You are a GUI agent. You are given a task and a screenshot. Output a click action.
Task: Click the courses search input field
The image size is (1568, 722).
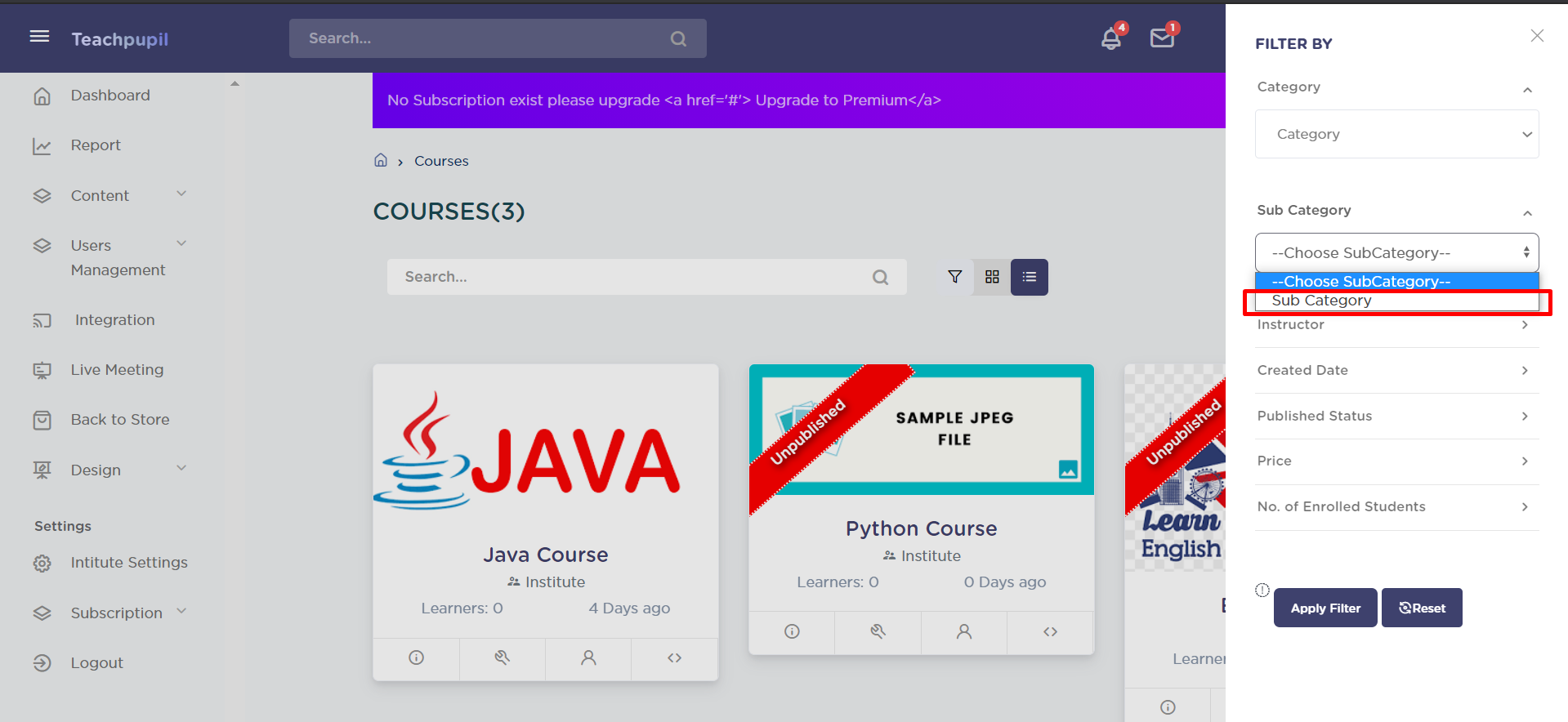pos(633,277)
